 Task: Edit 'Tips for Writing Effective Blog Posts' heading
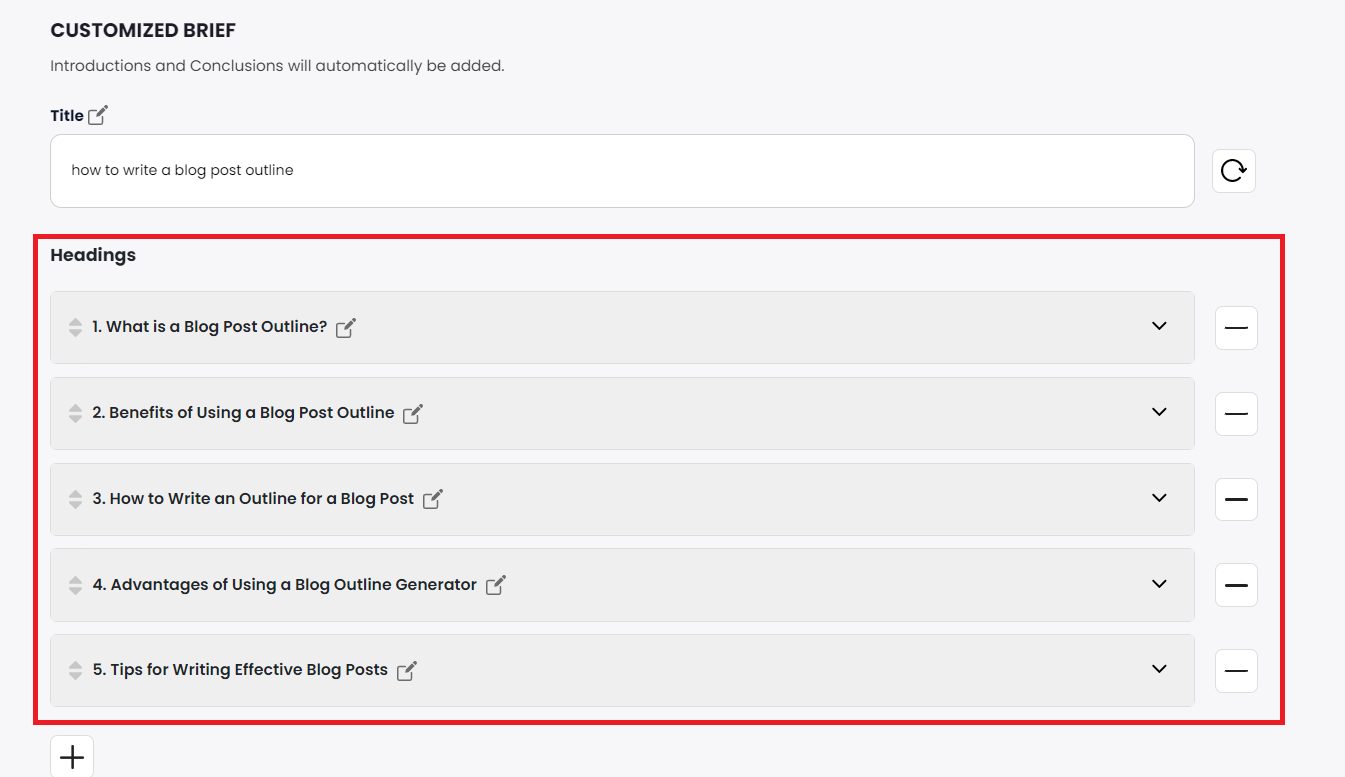(x=407, y=671)
